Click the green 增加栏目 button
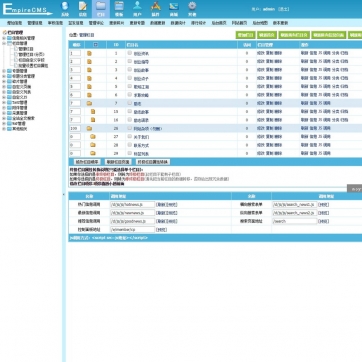 click(245, 35)
